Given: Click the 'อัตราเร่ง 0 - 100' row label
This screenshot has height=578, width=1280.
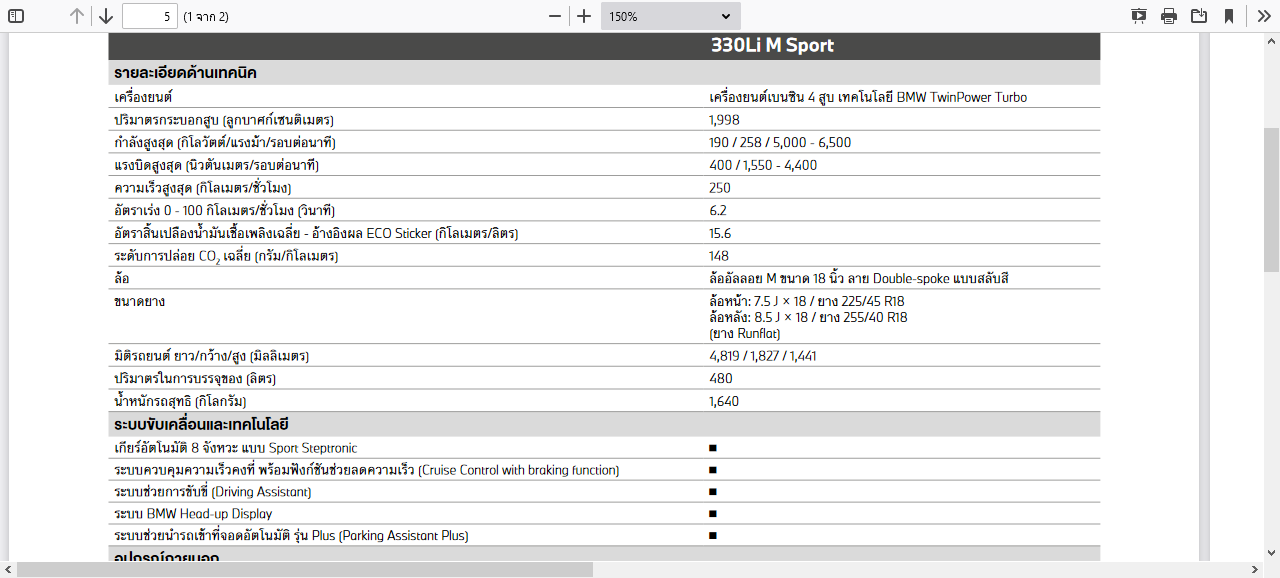Looking at the screenshot, I should [x=225, y=210].
